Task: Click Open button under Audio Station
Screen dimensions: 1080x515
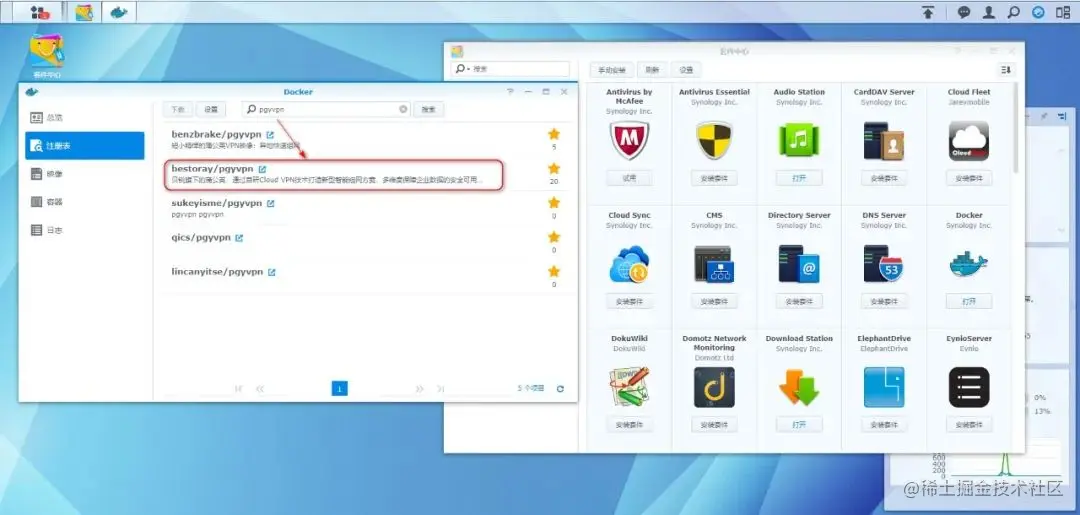Action: point(798,178)
